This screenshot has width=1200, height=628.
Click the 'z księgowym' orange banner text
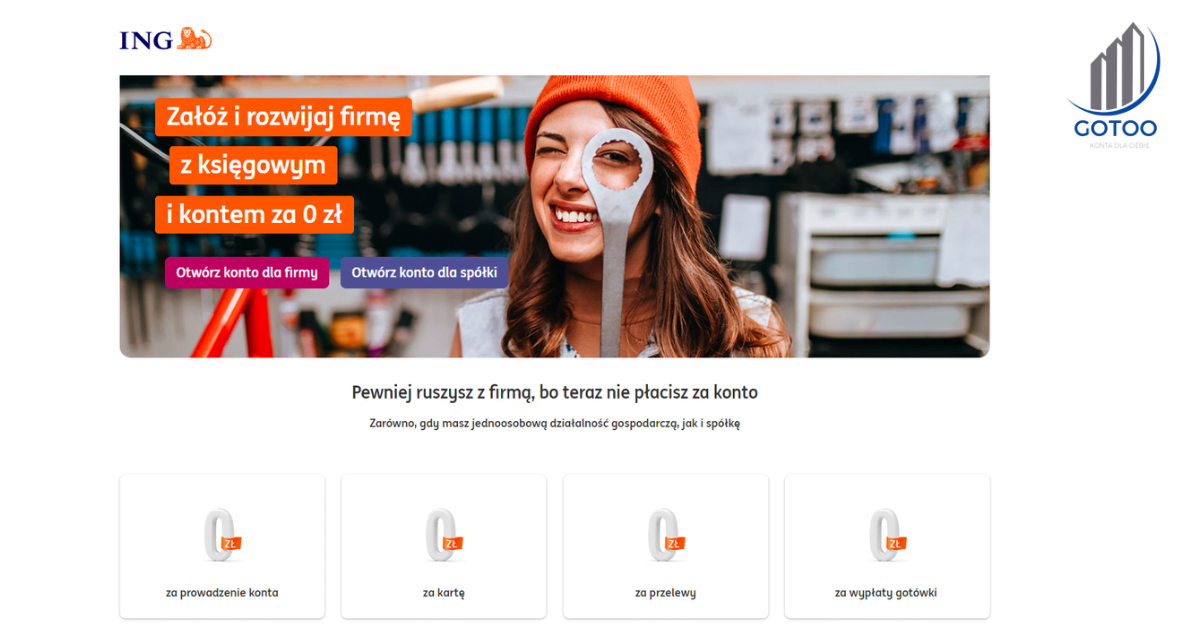[x=253, y=165]
